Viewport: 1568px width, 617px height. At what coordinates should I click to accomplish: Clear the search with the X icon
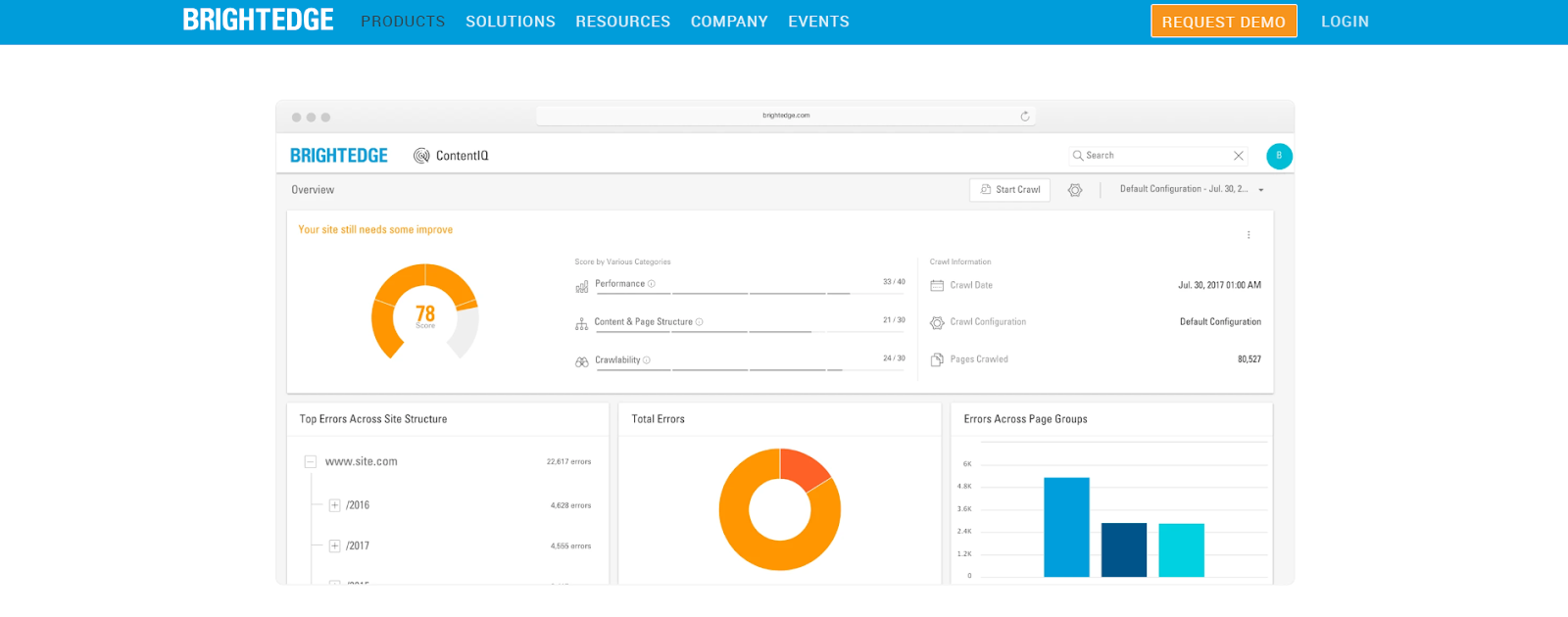[1239, 156]
